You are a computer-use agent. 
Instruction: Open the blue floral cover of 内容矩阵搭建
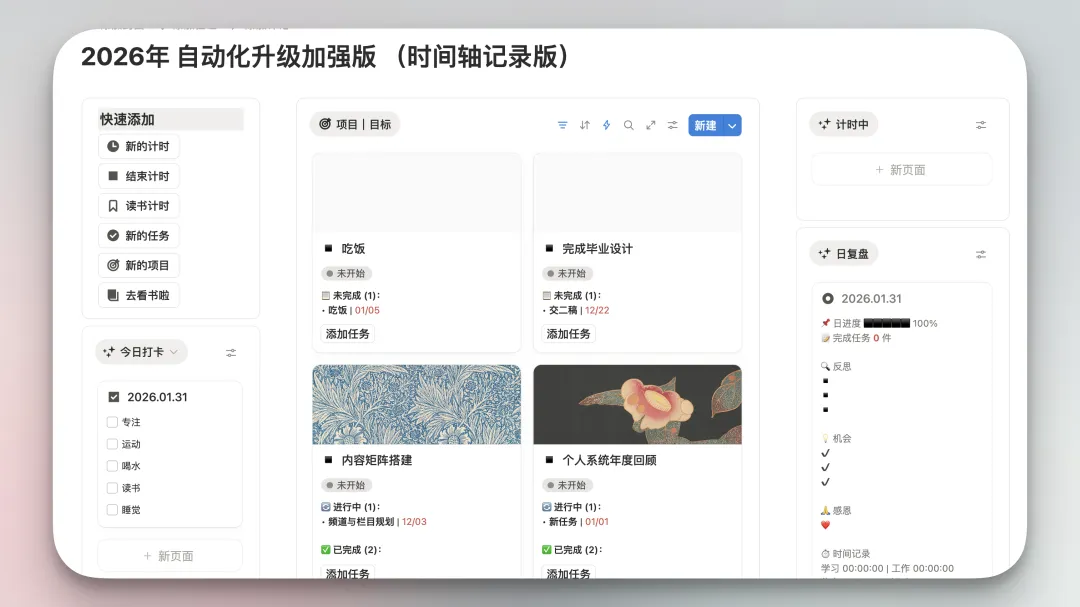pyautogui.click(x=417, y=404)
